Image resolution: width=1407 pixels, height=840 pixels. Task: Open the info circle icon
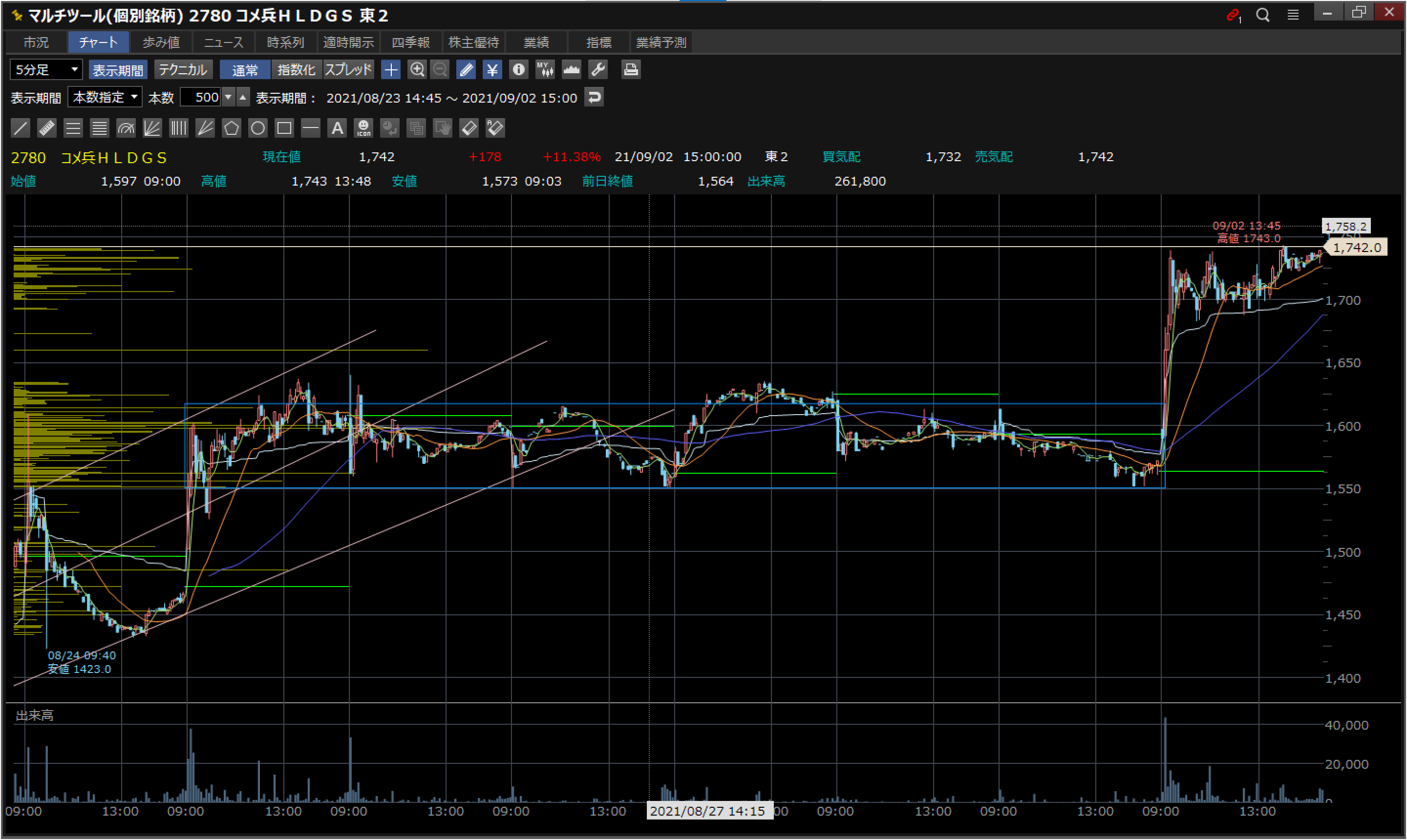coord(518,70)
